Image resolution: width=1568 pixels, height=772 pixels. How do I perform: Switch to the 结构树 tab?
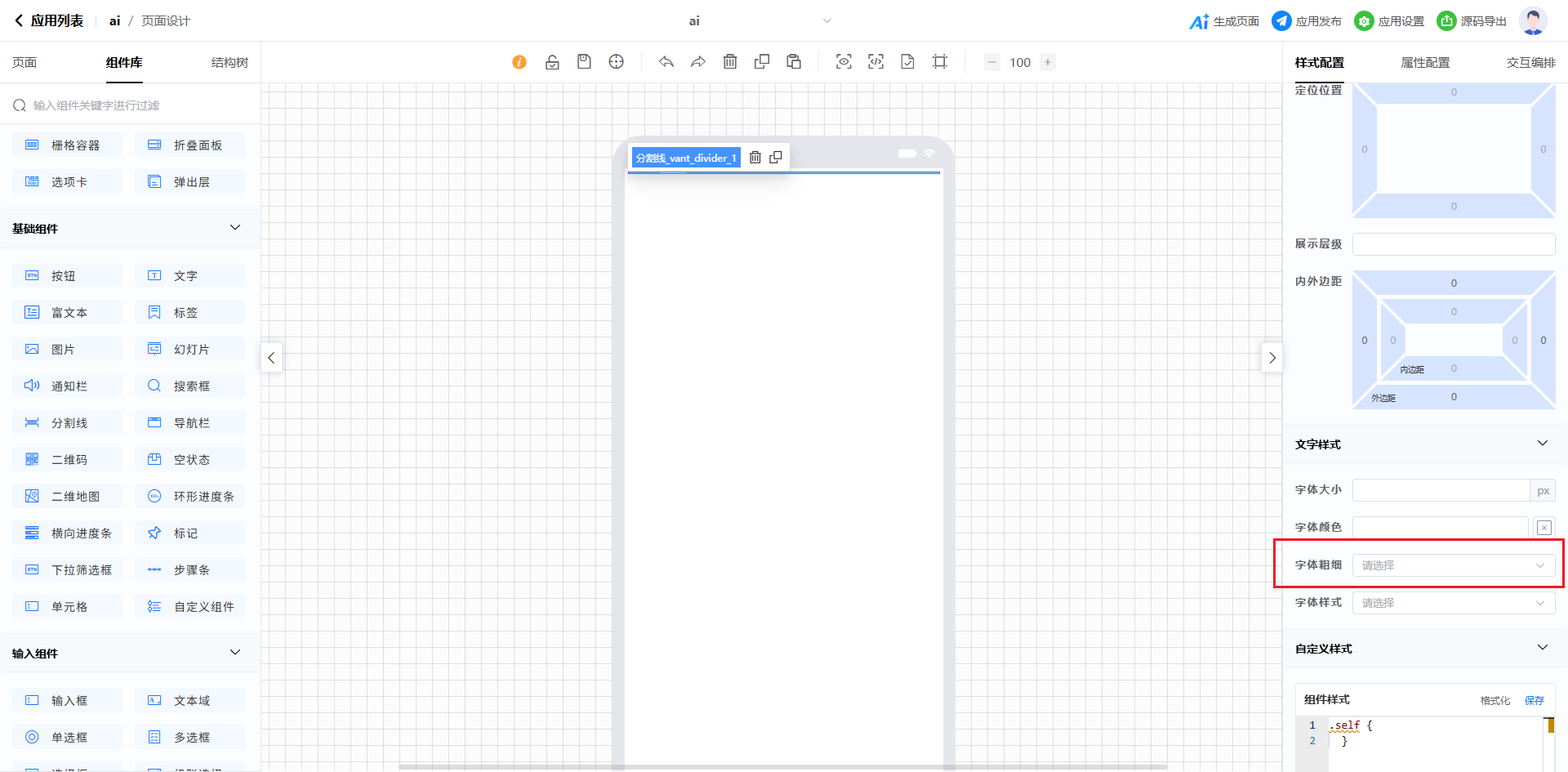(229, 63)
